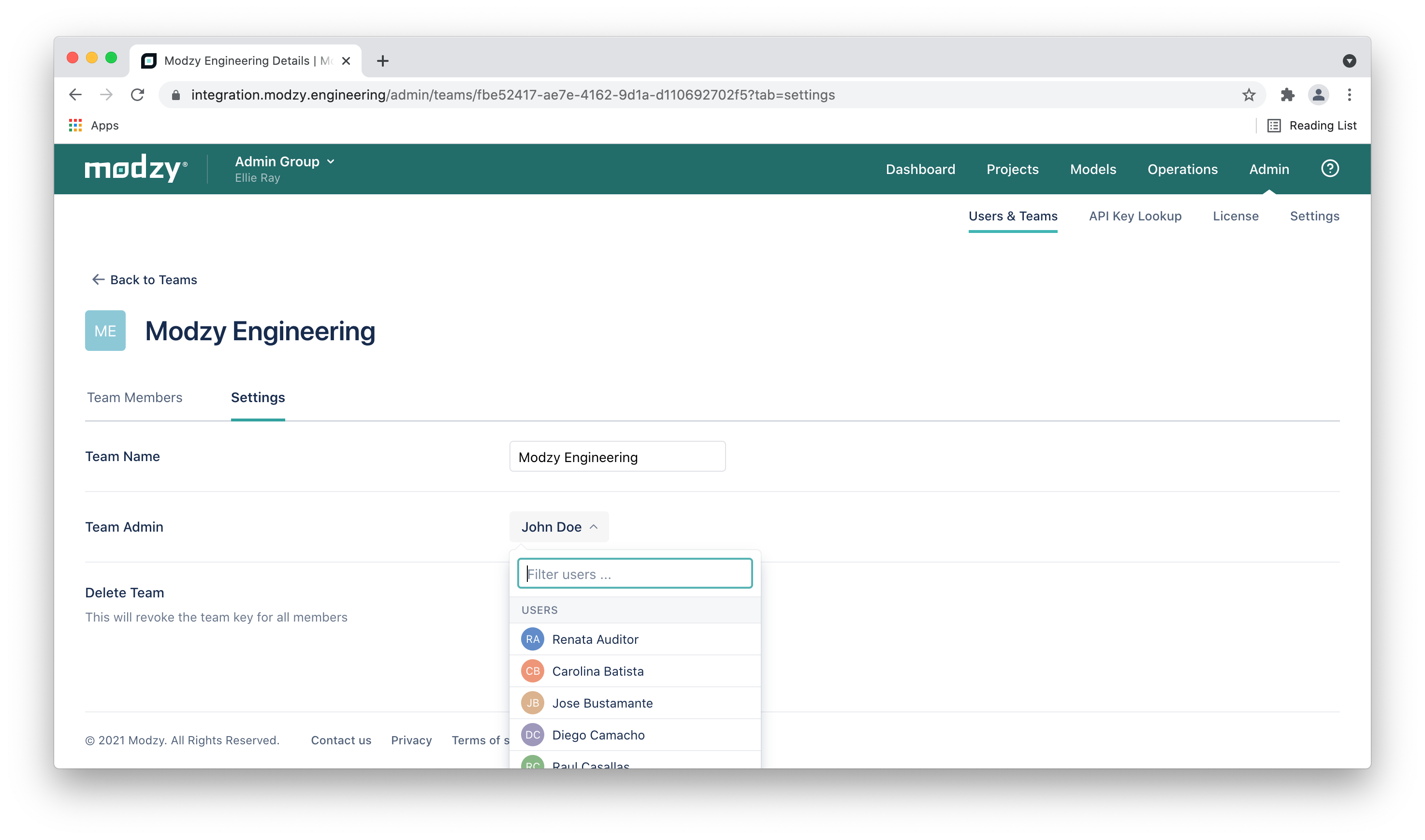Reload the page
1425x840 pixels.
click(x=137, y=95)
